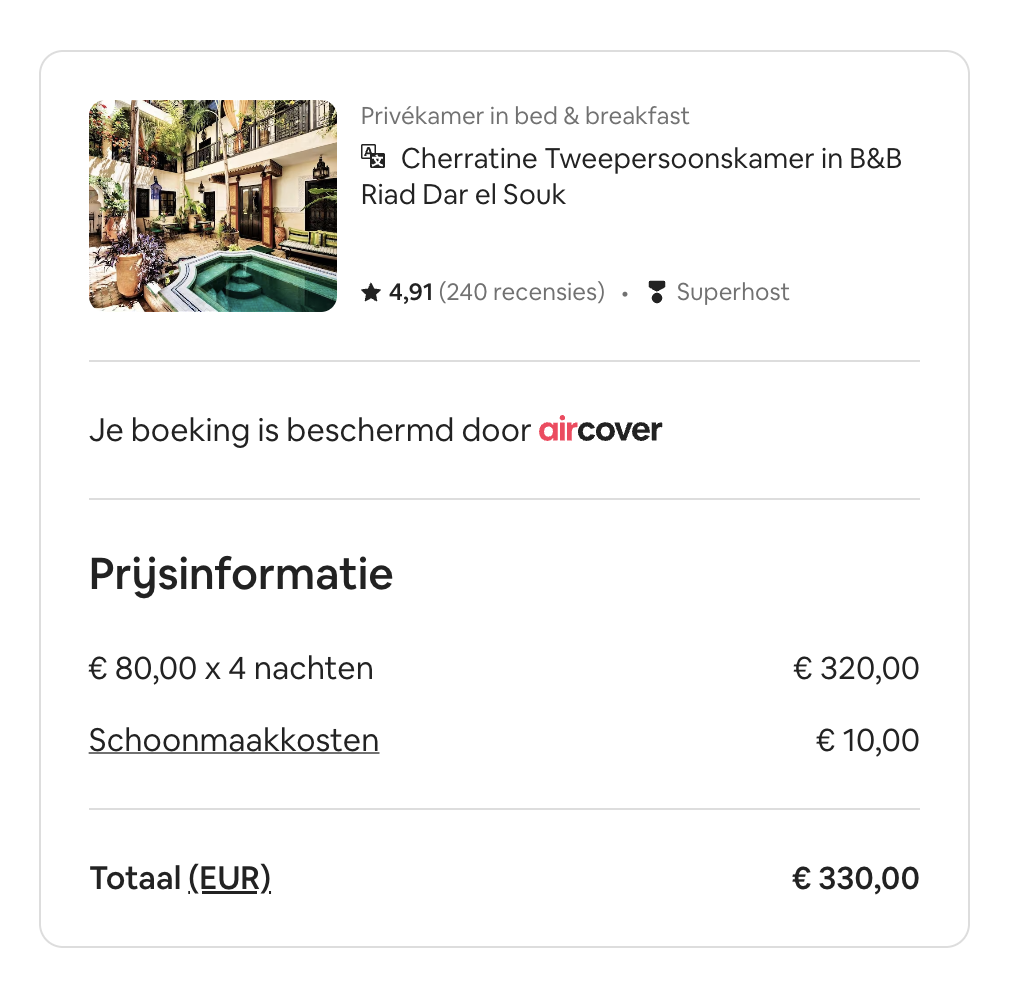
Task: Click the € 330,00 total amount
Action: [x=855, y=878]
